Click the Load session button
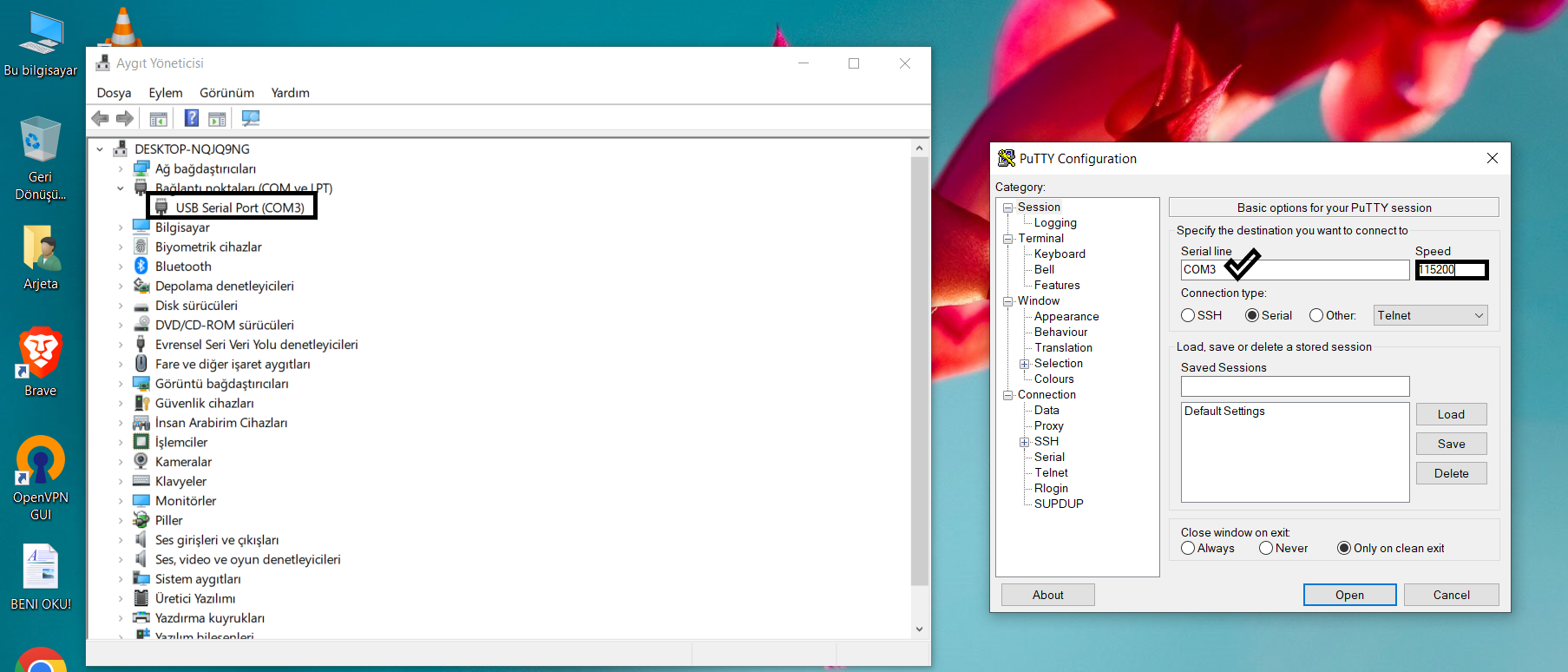The width and height of the screenshot is (1568, 672). click(x=1451, y=414)
